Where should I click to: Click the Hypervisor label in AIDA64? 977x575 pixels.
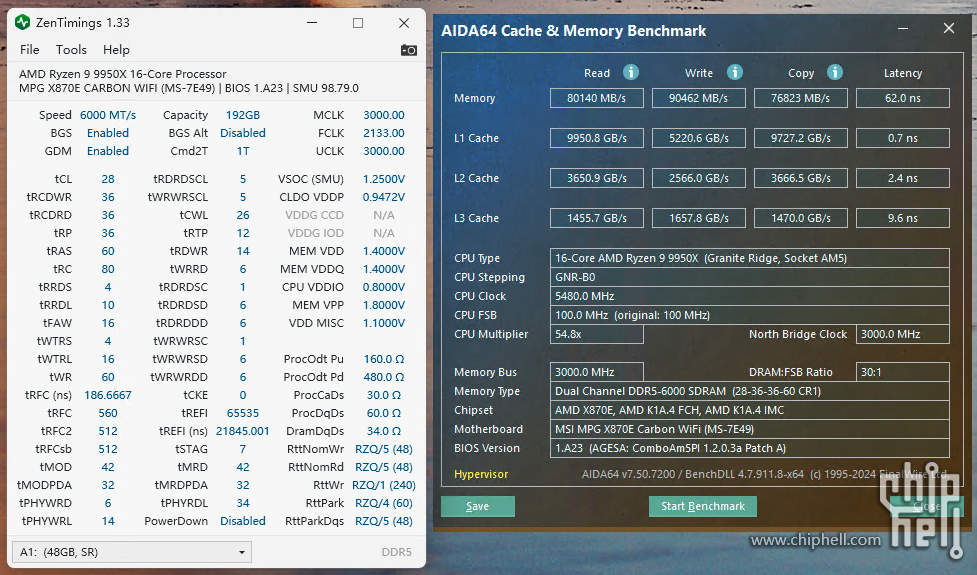[x=481, y=475]
